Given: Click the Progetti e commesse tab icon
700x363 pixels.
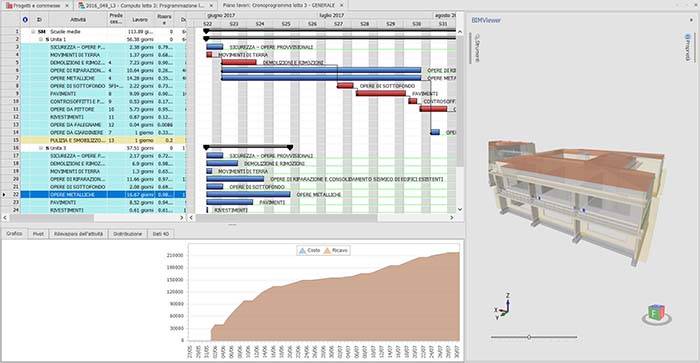Looking at the screenshot, I should tap(9, 5).
